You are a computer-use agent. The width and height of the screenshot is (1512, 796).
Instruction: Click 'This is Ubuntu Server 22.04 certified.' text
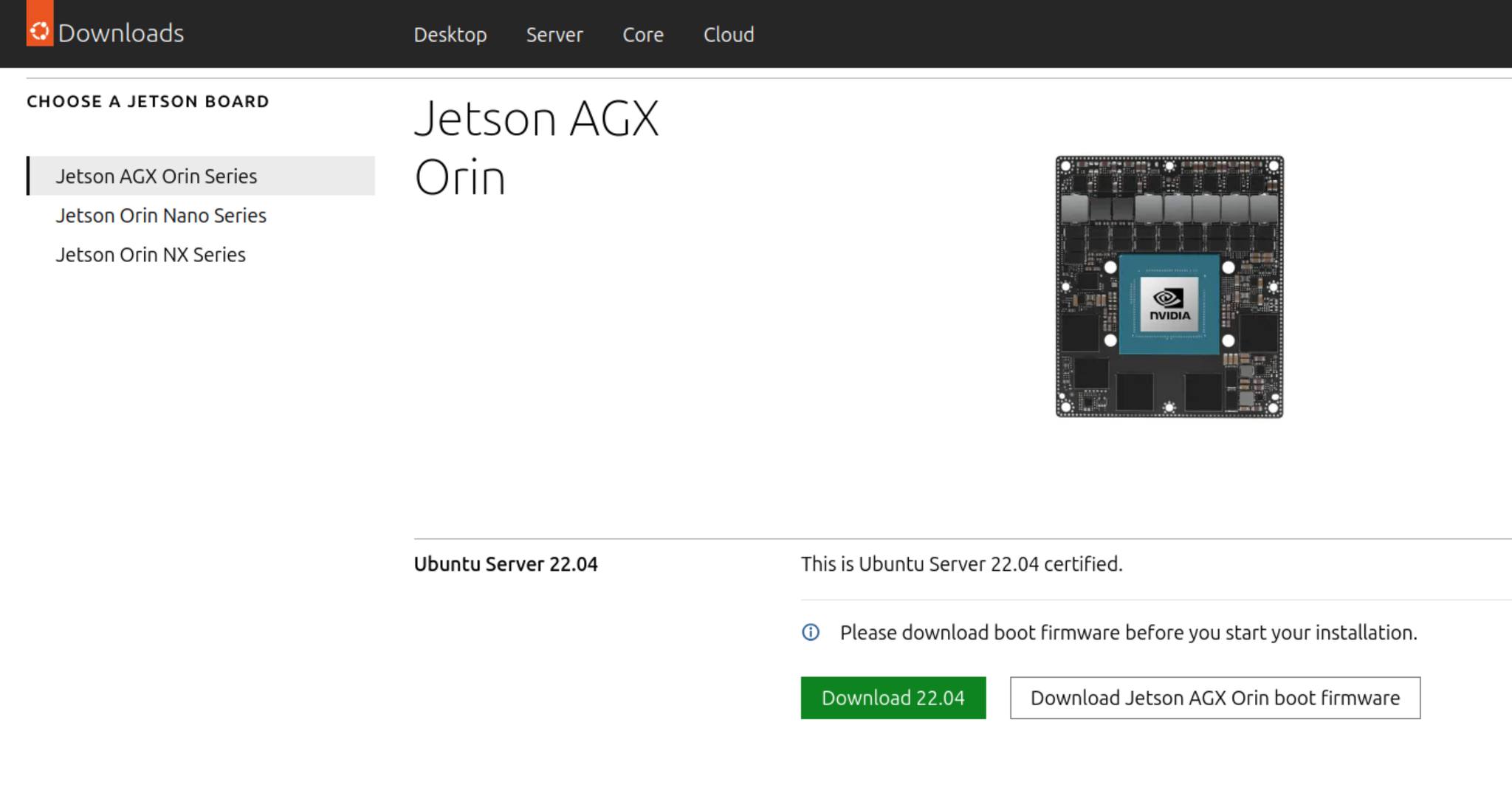click(x=962, y=564)
